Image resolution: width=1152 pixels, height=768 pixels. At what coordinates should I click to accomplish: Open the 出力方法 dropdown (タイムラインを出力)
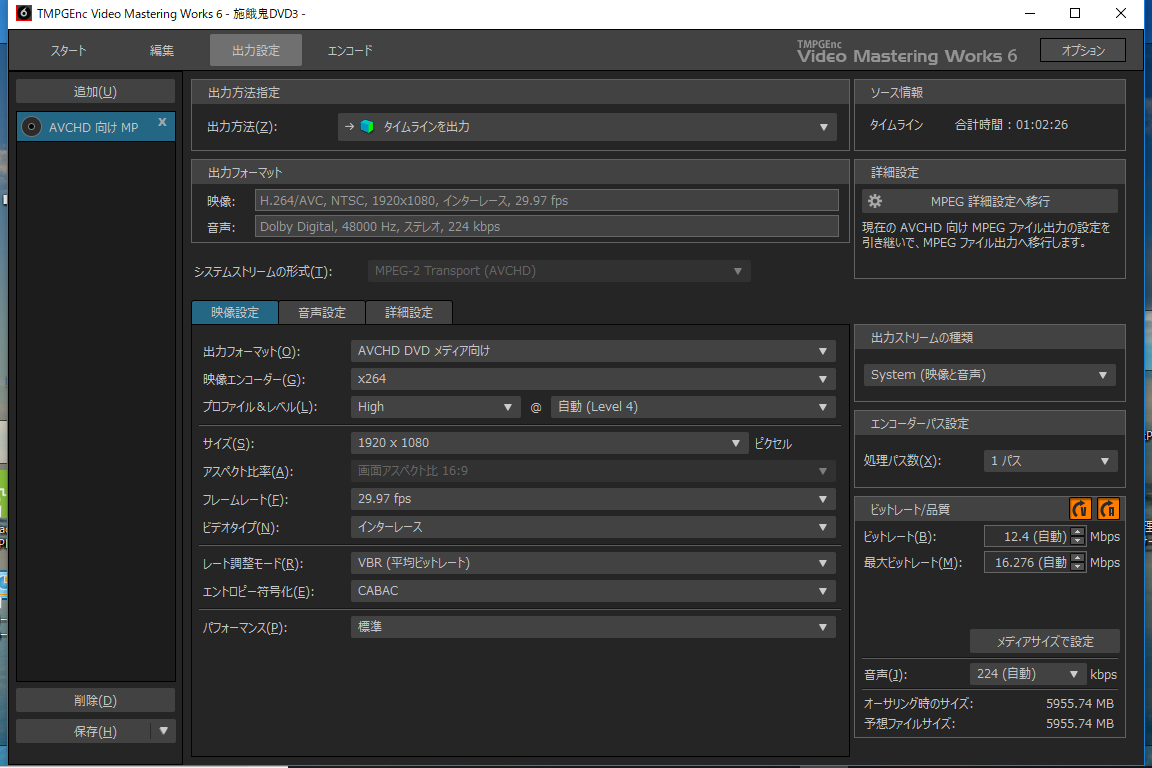(x=586, y=126)
